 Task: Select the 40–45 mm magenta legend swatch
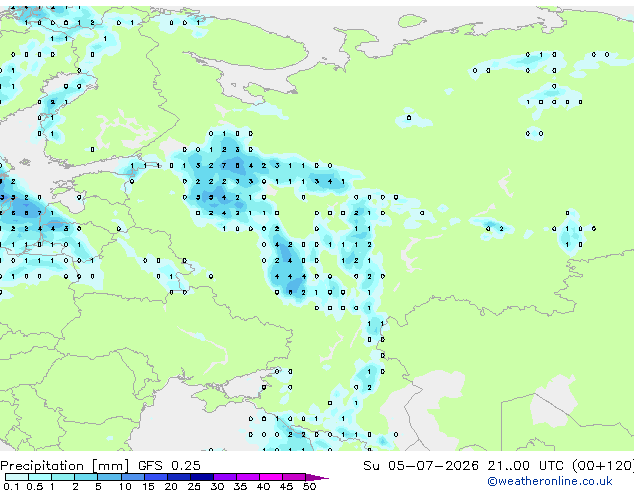(x=271, y=477)
